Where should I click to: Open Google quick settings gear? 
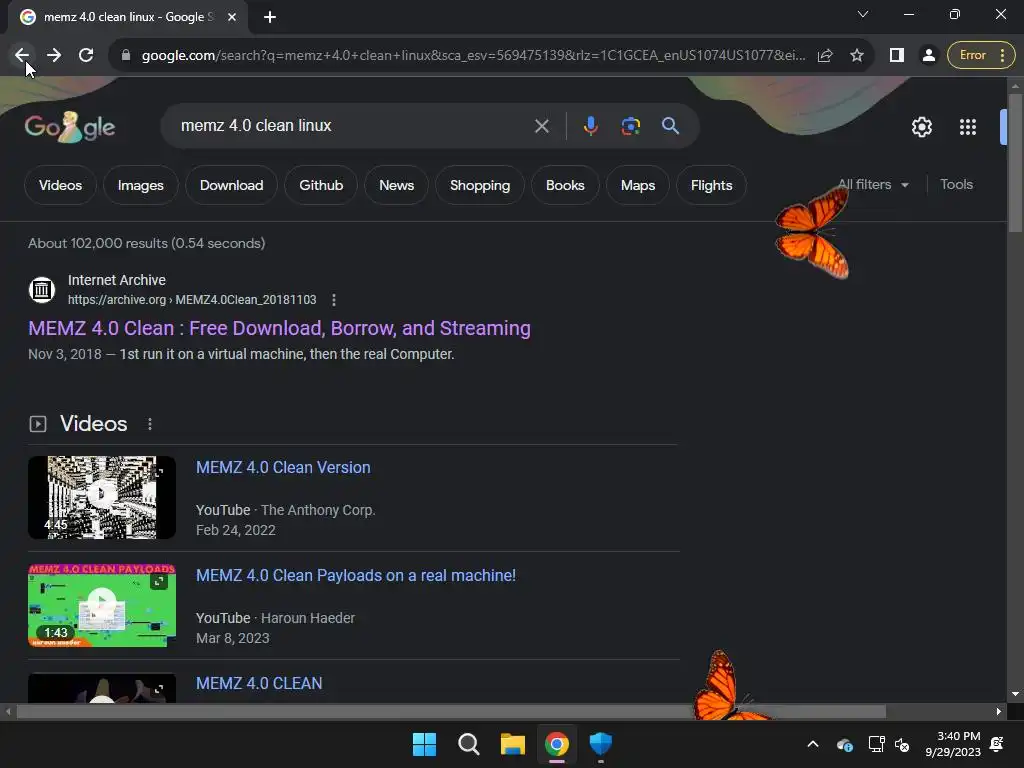click(x=921, y=127)
